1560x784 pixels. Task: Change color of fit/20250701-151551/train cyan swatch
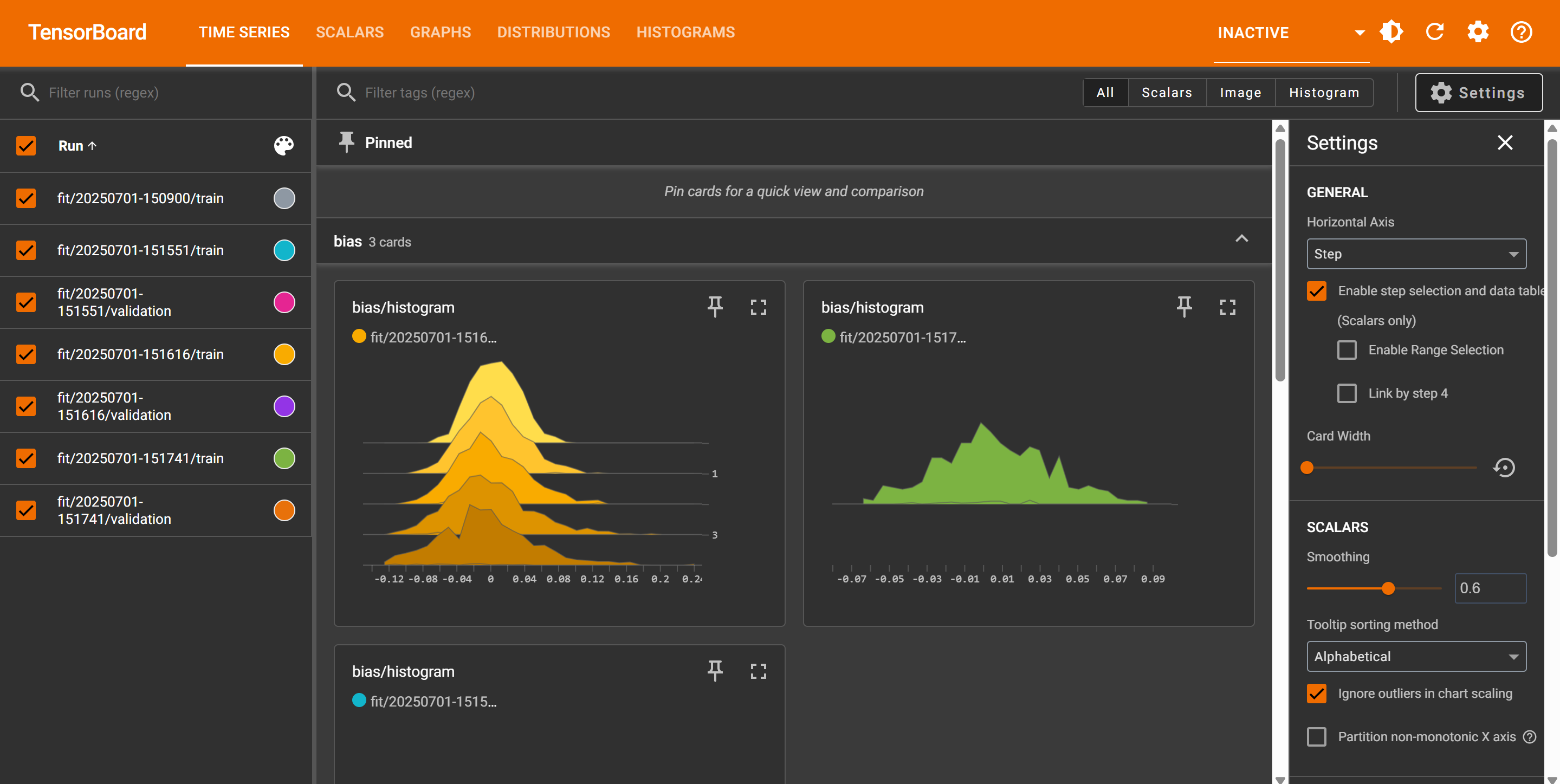click(284, 250)
